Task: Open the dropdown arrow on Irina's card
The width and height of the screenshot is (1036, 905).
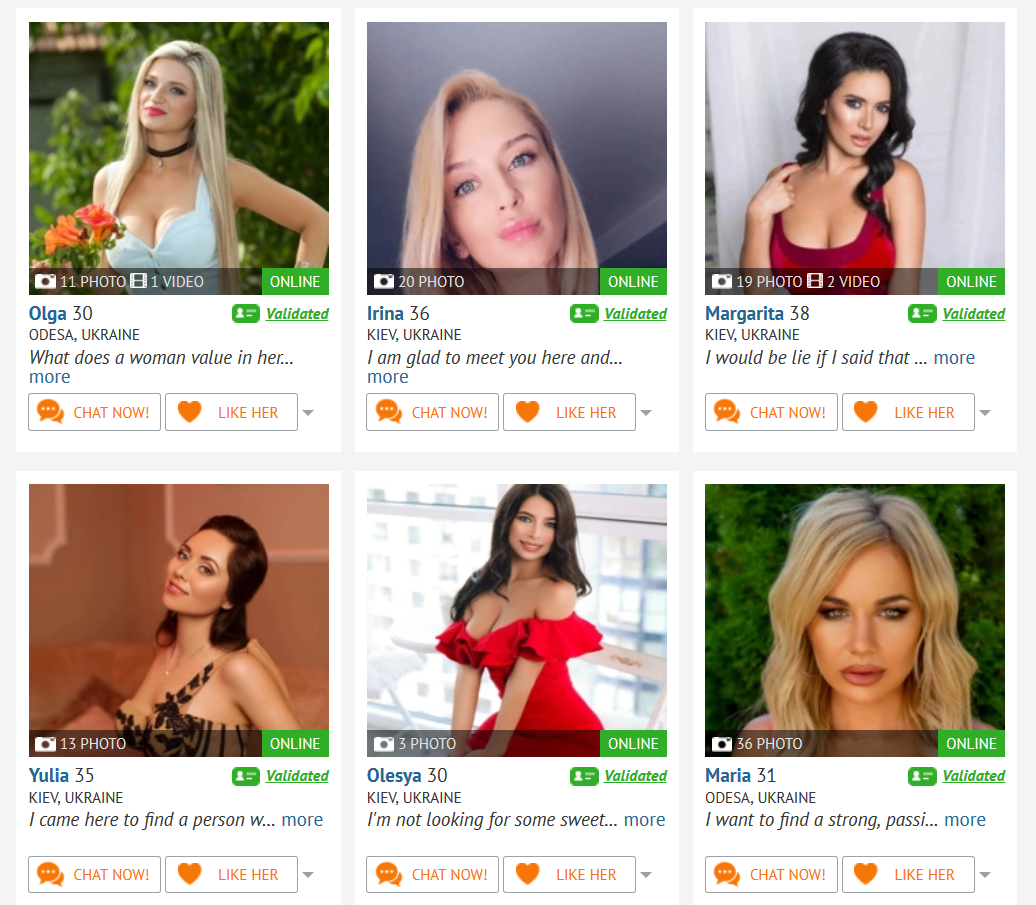Action: (646, 413)
